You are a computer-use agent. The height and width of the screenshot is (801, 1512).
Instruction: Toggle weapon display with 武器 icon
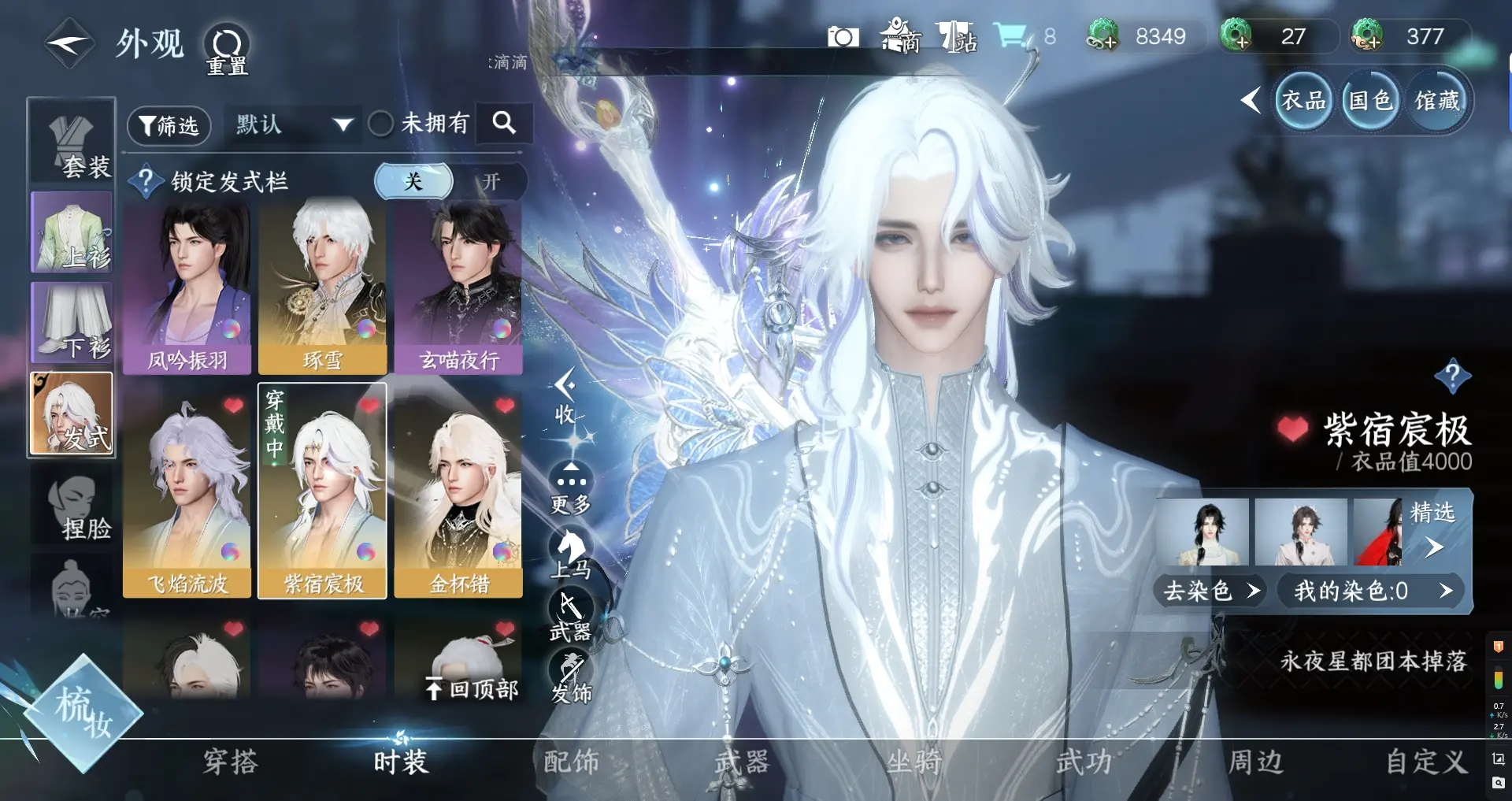point(572,616)
